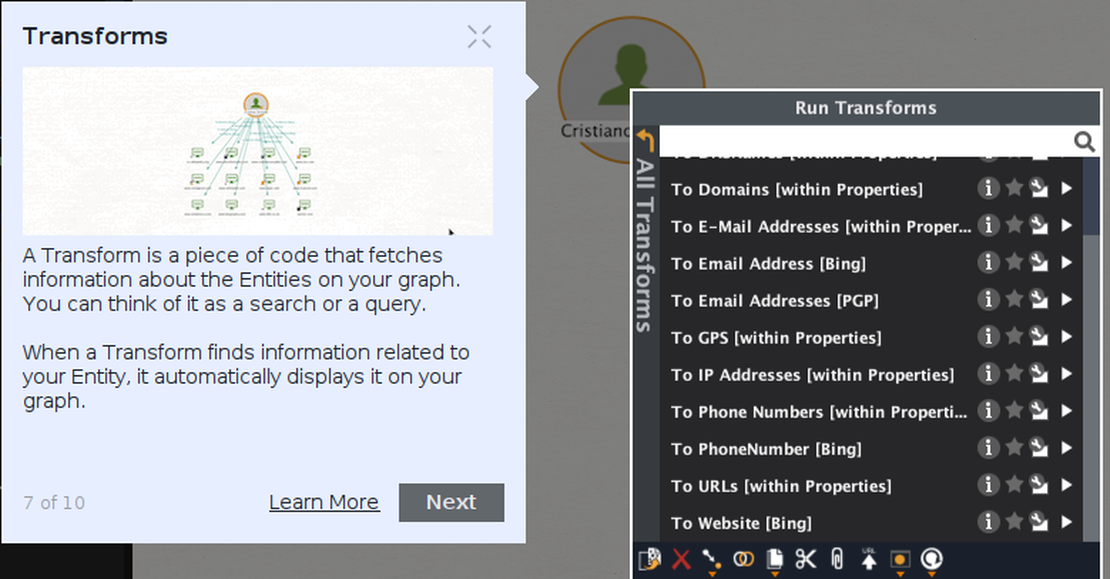Click the overlapping rings merge icon
The height and width of the screenshot is (579, 1110).
(743, 559)
